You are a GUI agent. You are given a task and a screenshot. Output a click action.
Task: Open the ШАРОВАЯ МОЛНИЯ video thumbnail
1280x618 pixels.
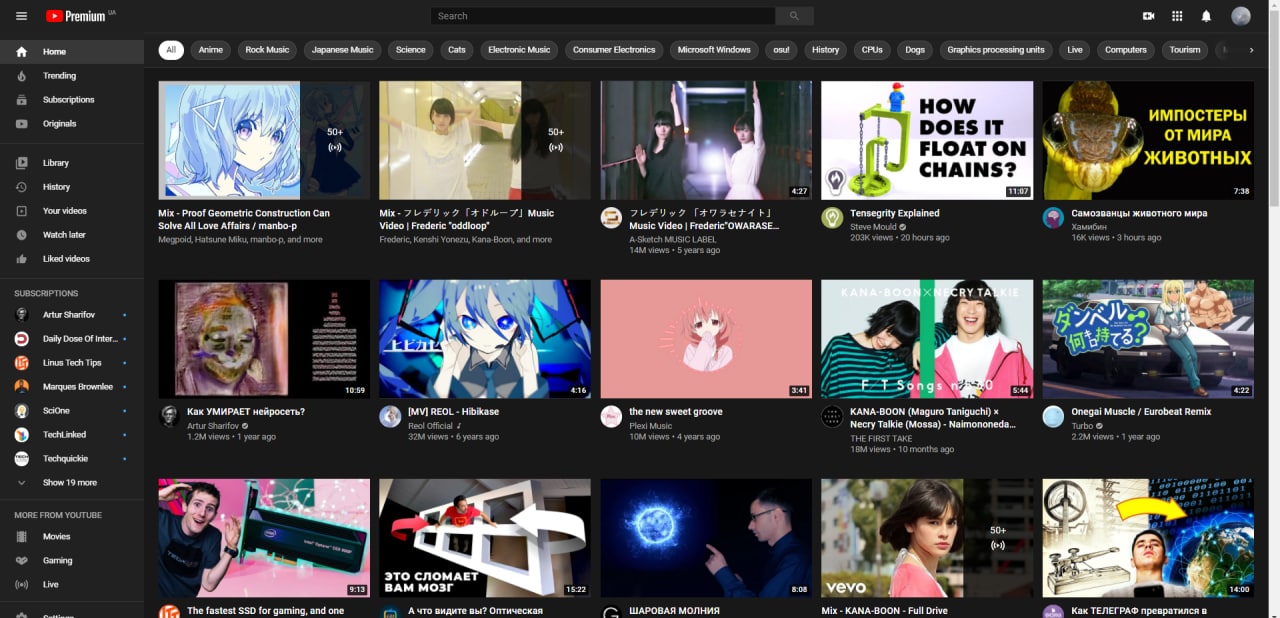pos(706,538)
